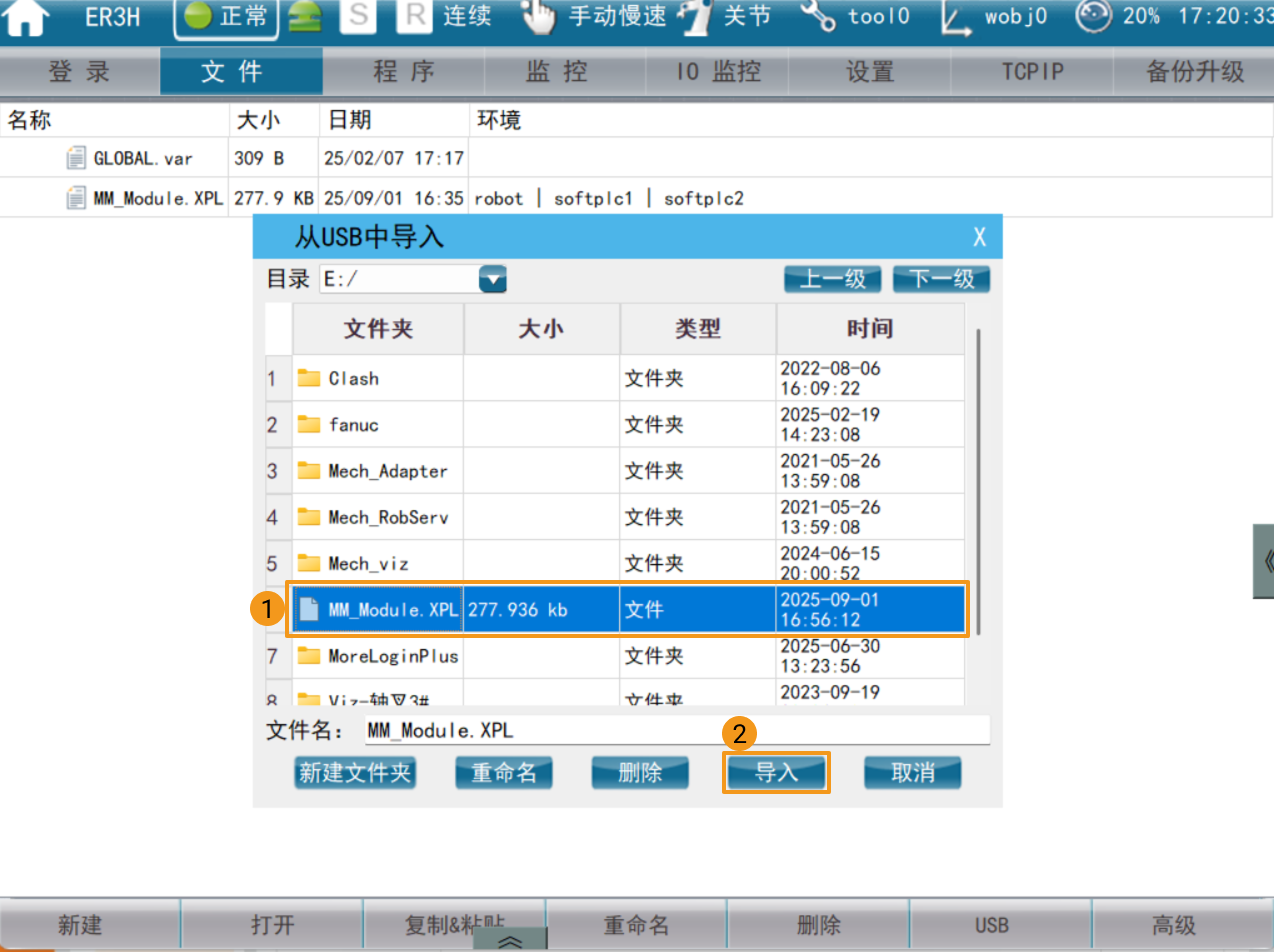Click the Mech_Adapter folder icon
The image size is (1274, 952).
[309, 471]
